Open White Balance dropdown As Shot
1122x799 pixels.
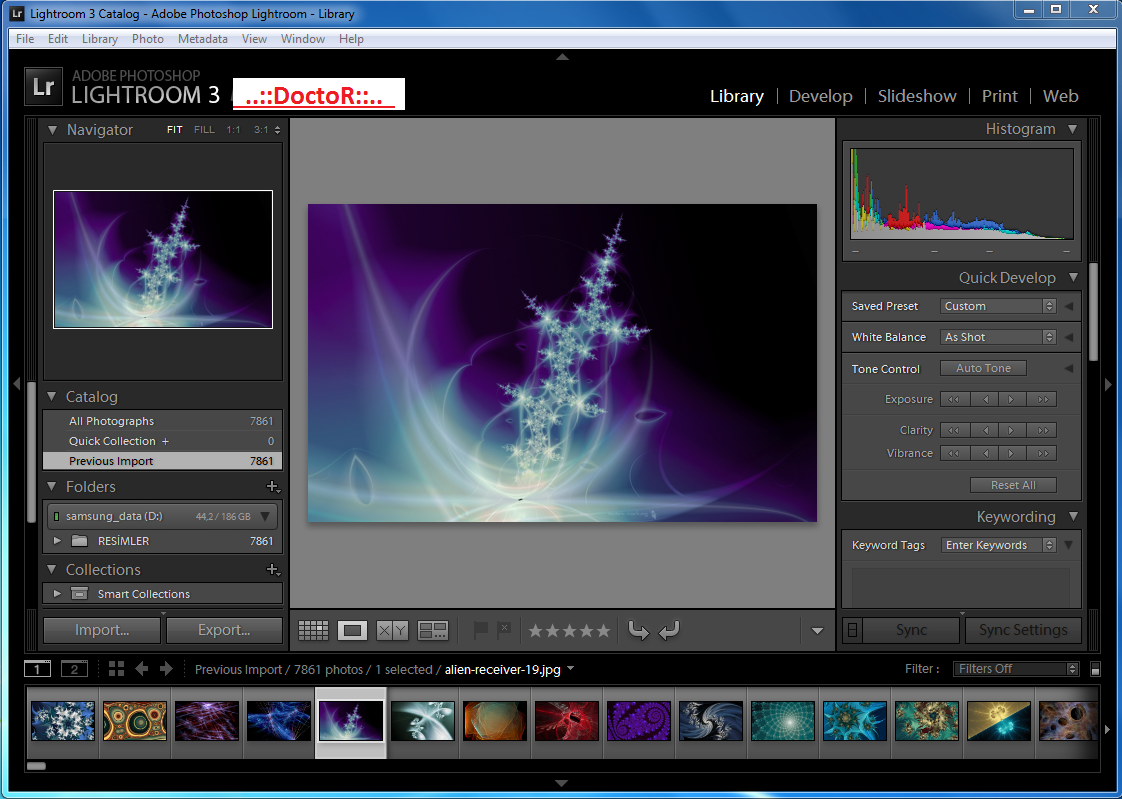997,337
